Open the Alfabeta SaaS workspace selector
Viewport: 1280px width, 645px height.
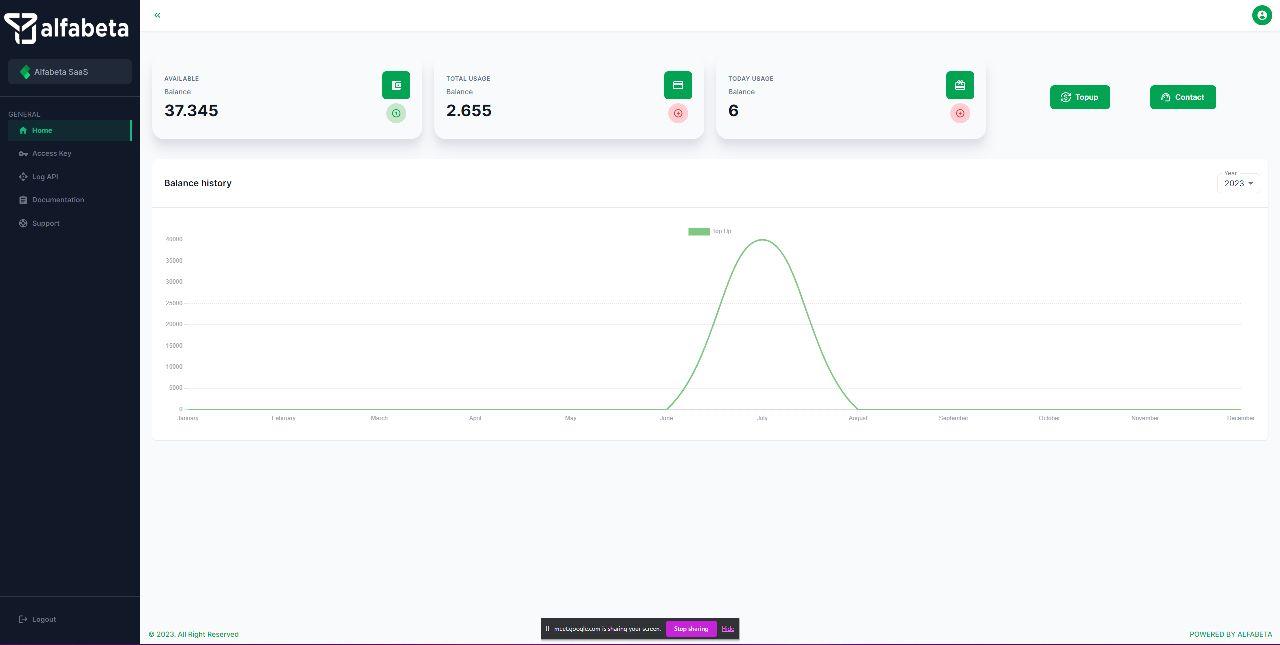point(70,72)
